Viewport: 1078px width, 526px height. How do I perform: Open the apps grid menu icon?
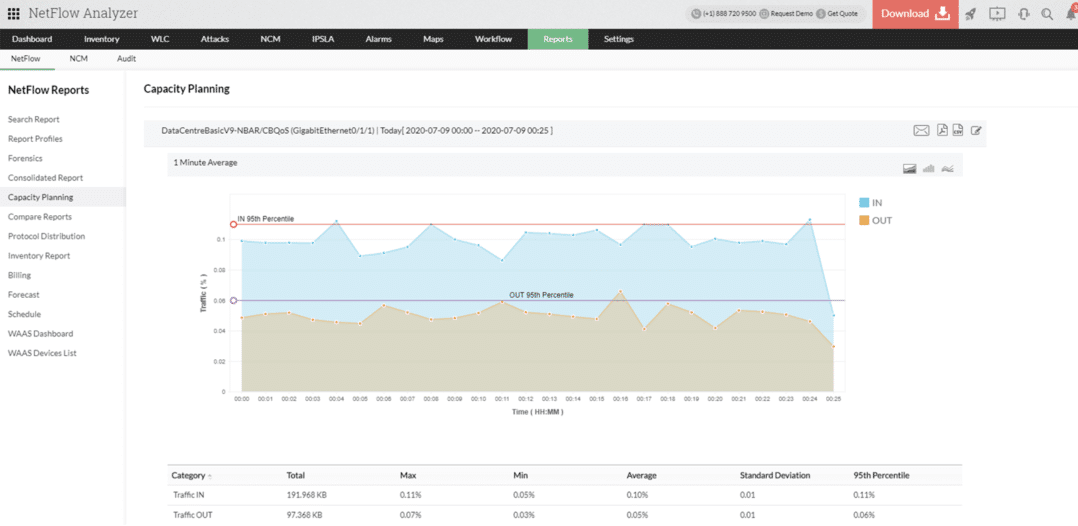pos(14,14)
